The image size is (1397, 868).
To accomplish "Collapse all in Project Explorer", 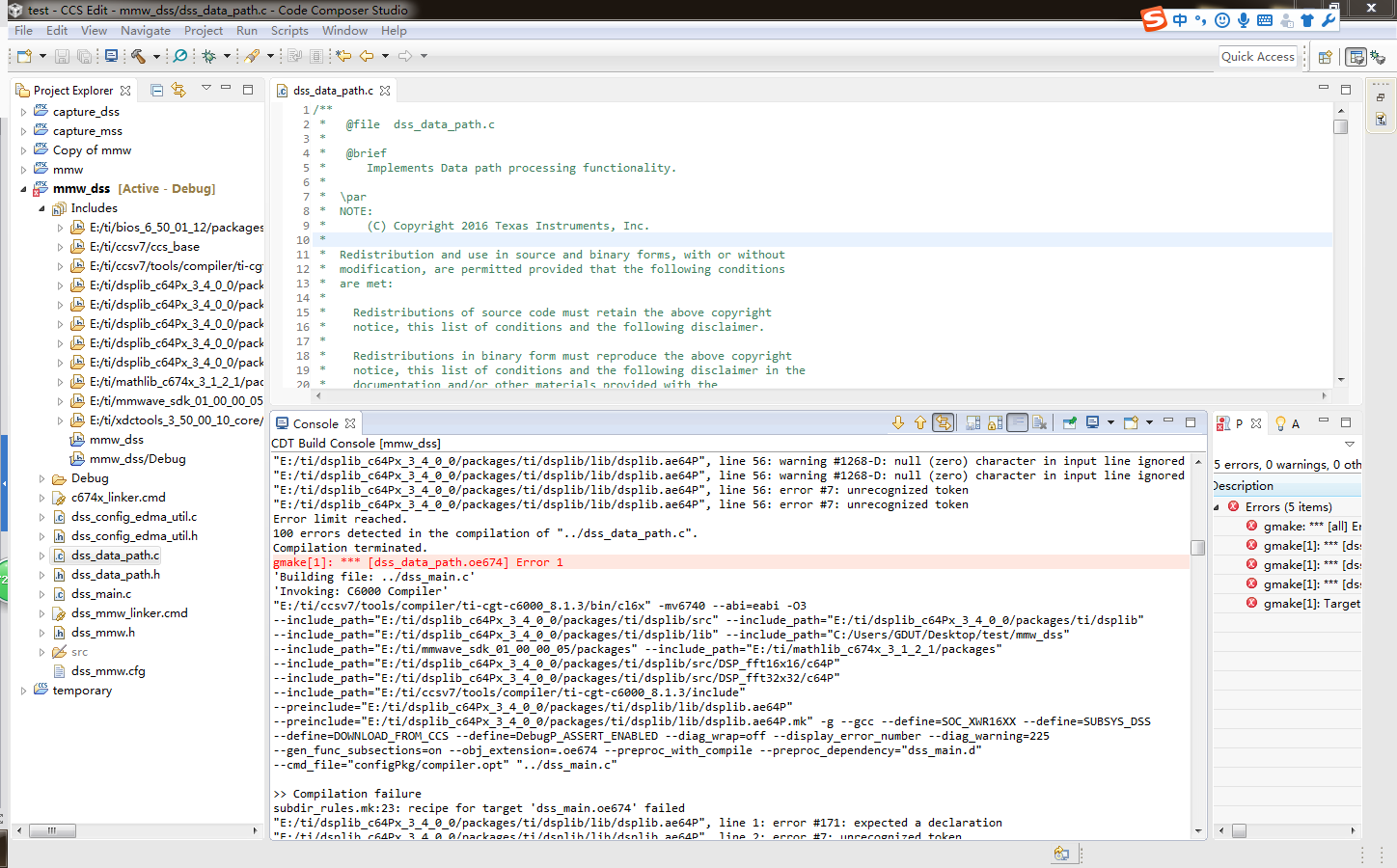I will [x=156, y=90].
